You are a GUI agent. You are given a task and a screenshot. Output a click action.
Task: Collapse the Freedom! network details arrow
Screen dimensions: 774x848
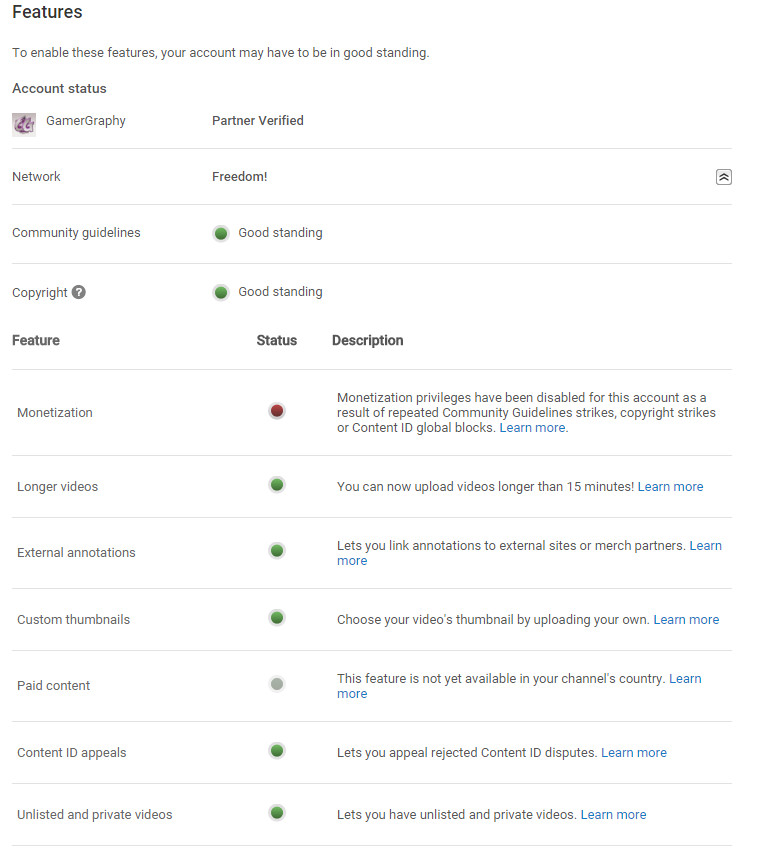point(724,177)
